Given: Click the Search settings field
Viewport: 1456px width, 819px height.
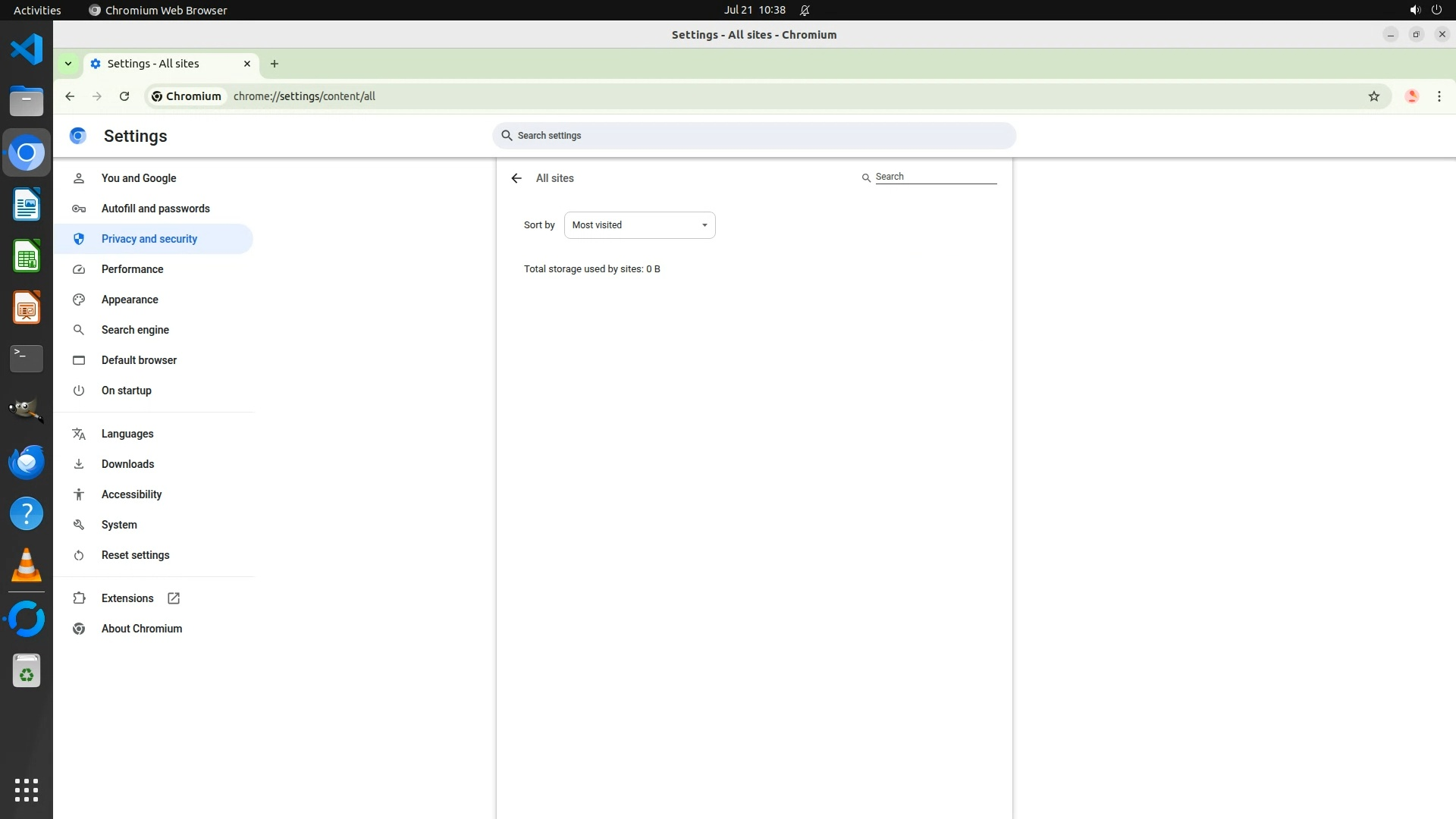Looking at the screenshot, I should click(x=754, y=136).
